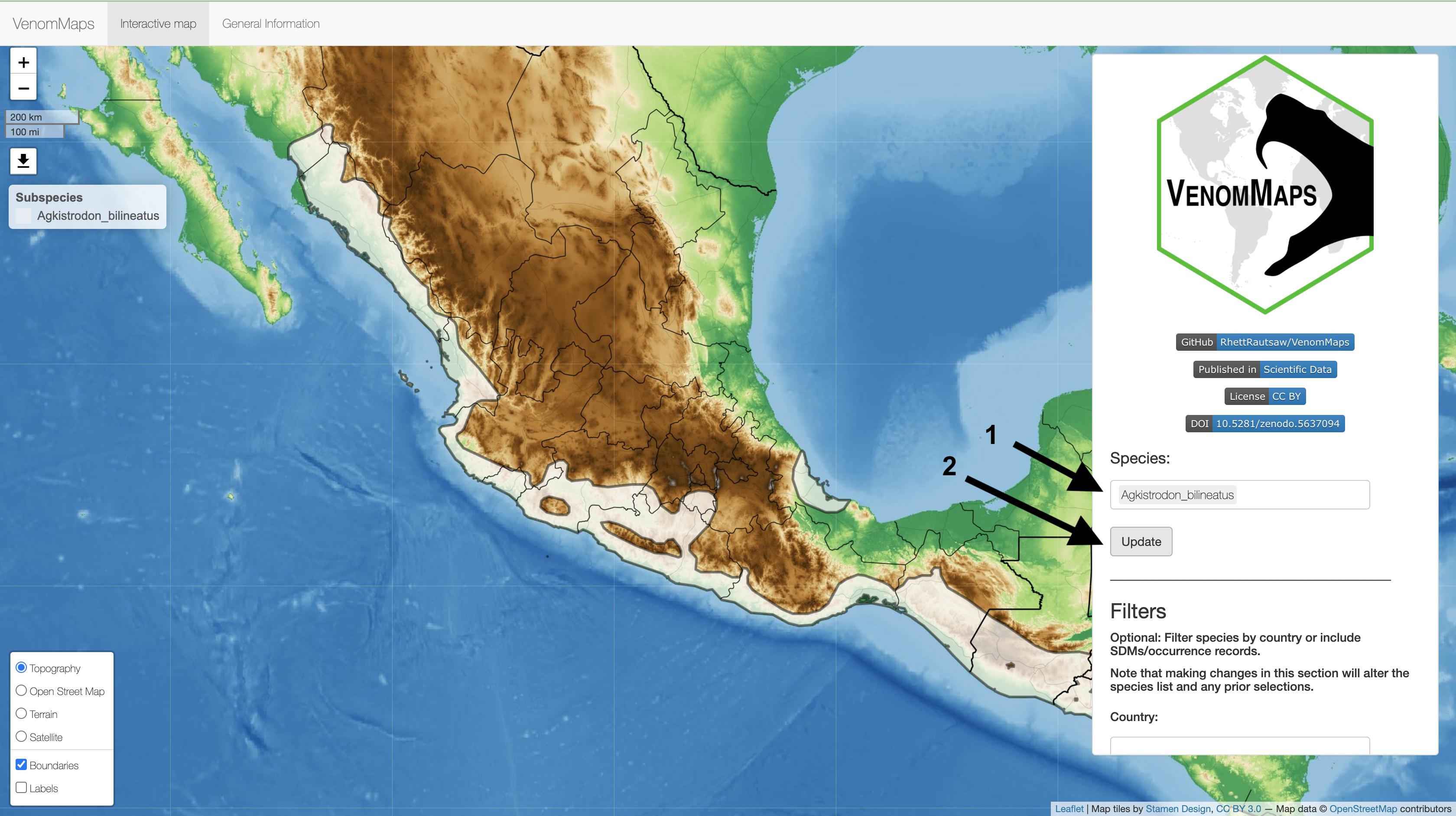Click the Agkistrodon_bilineatus legend color swatch
Image resolution: width=1456 pixels, height=816 pixels.
(x=23, y=216)
